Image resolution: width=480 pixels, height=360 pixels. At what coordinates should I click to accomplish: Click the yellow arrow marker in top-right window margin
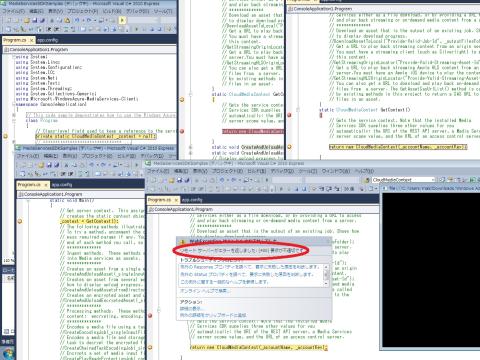[289, 147]
